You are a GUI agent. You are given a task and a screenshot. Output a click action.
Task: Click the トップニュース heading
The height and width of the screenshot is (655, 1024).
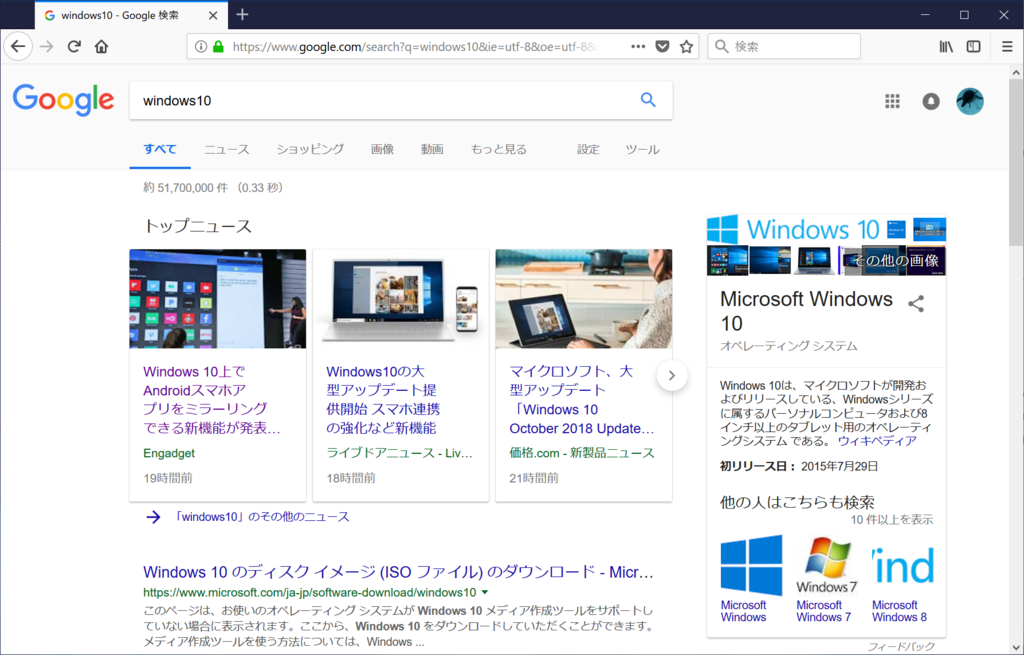[197, 226]
